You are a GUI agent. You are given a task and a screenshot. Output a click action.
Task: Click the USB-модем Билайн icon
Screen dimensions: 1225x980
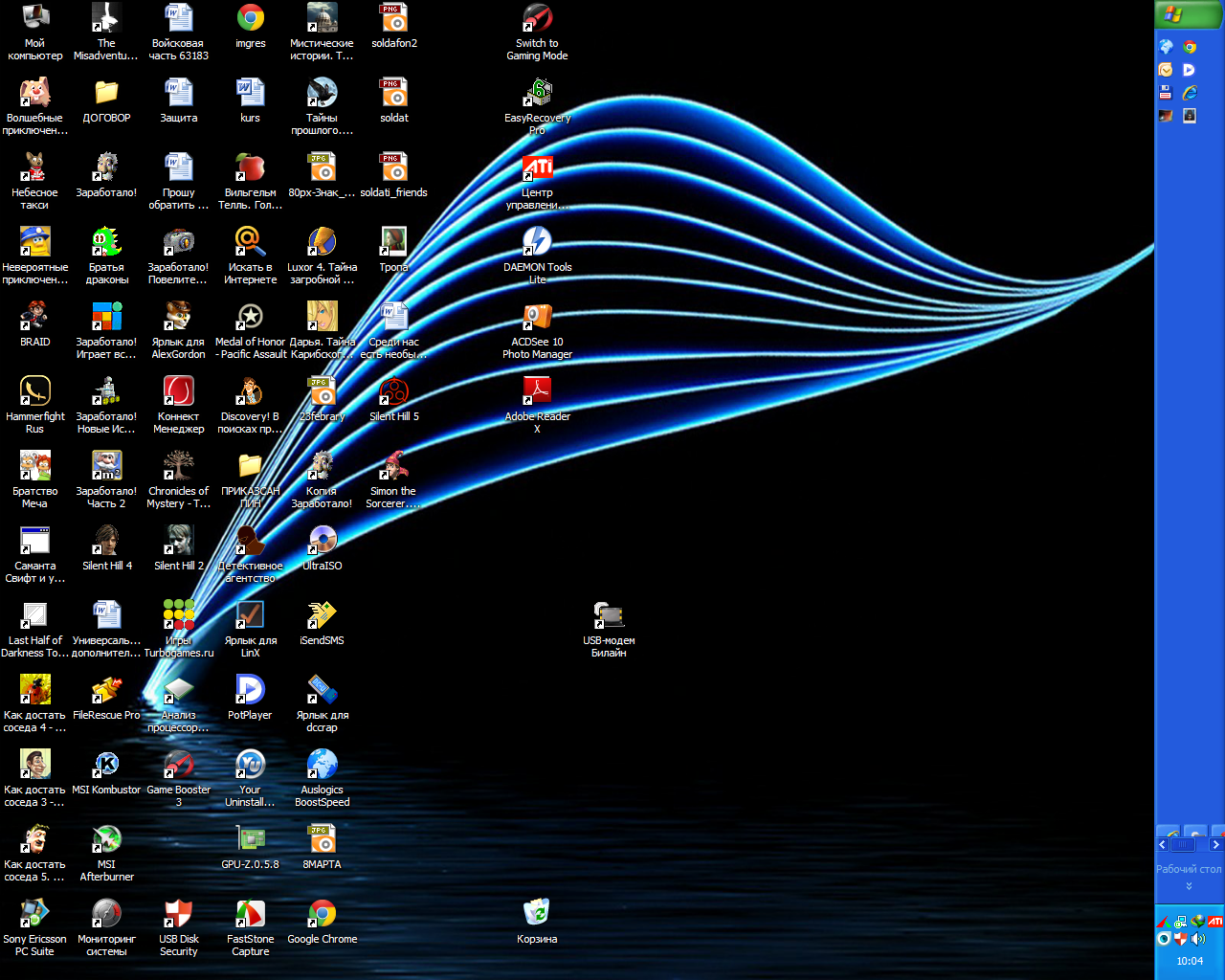609,615
